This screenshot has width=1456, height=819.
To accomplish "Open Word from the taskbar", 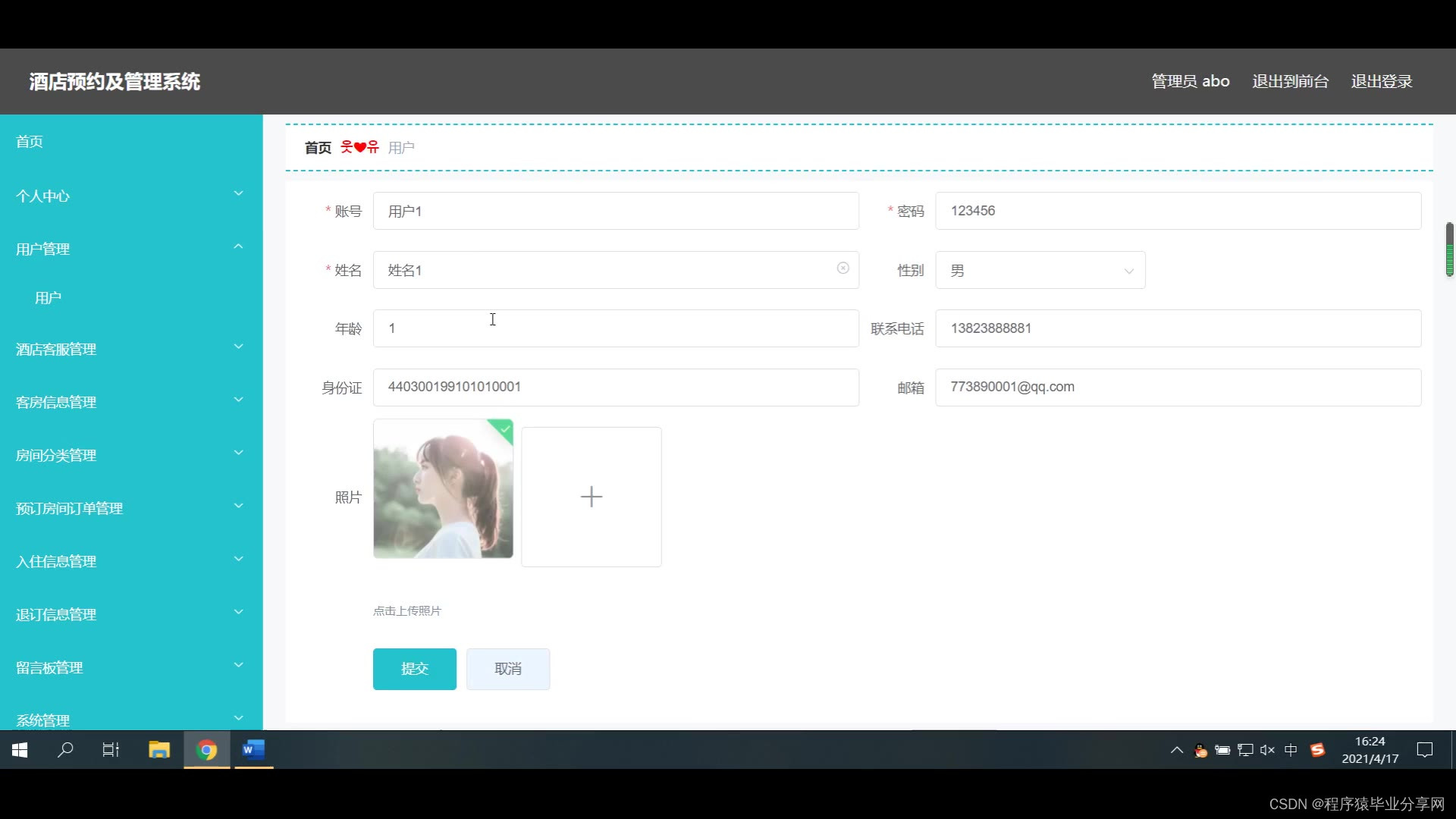I will pos(253,750).
